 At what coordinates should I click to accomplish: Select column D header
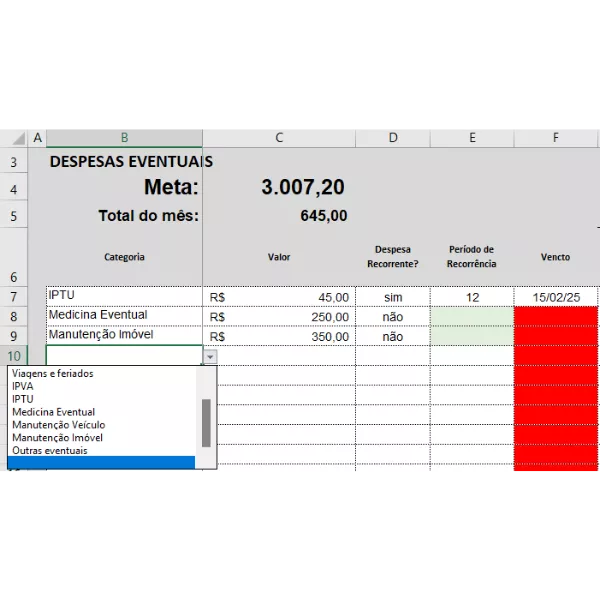[x=393, y=138]
